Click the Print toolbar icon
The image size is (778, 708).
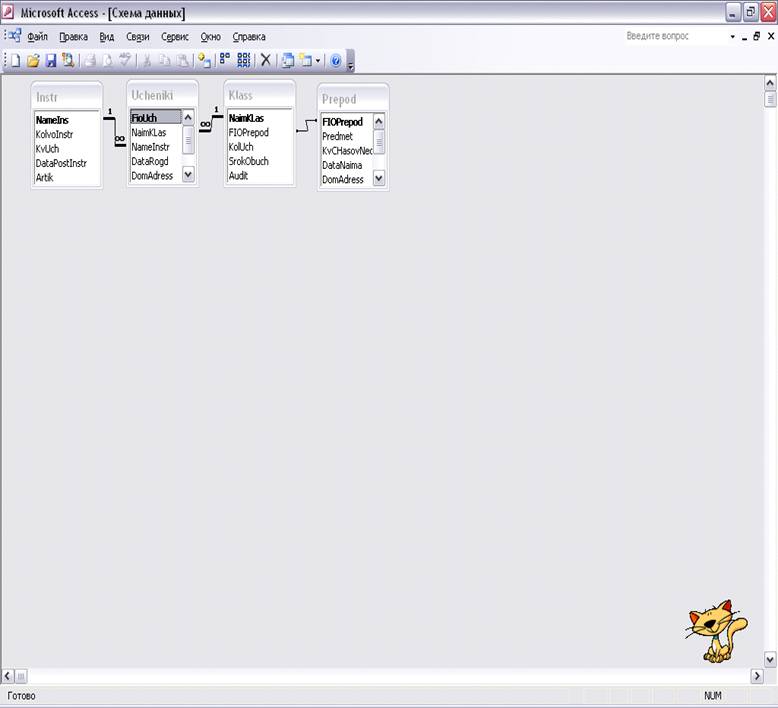(90, 61)
